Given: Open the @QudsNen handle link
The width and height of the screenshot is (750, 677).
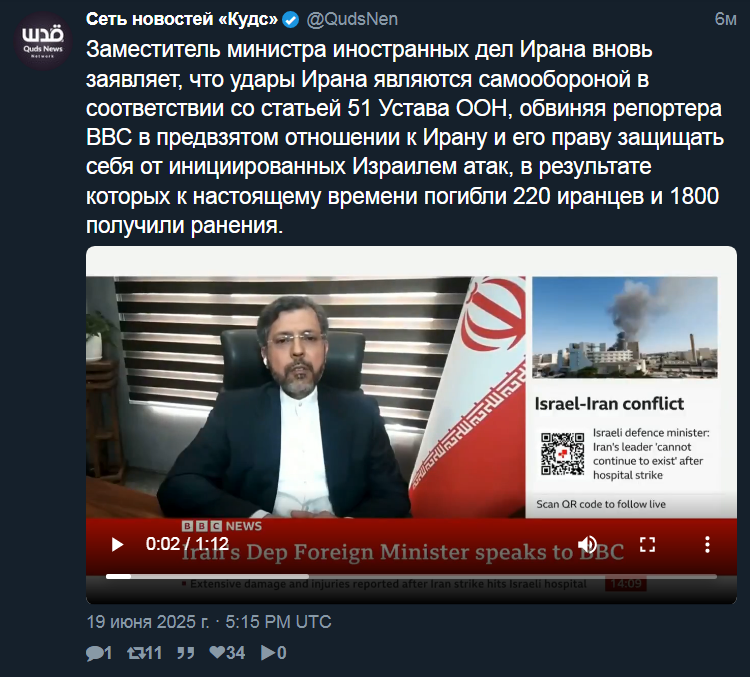Looking at the screenshot, I should [x=352, y=19].
